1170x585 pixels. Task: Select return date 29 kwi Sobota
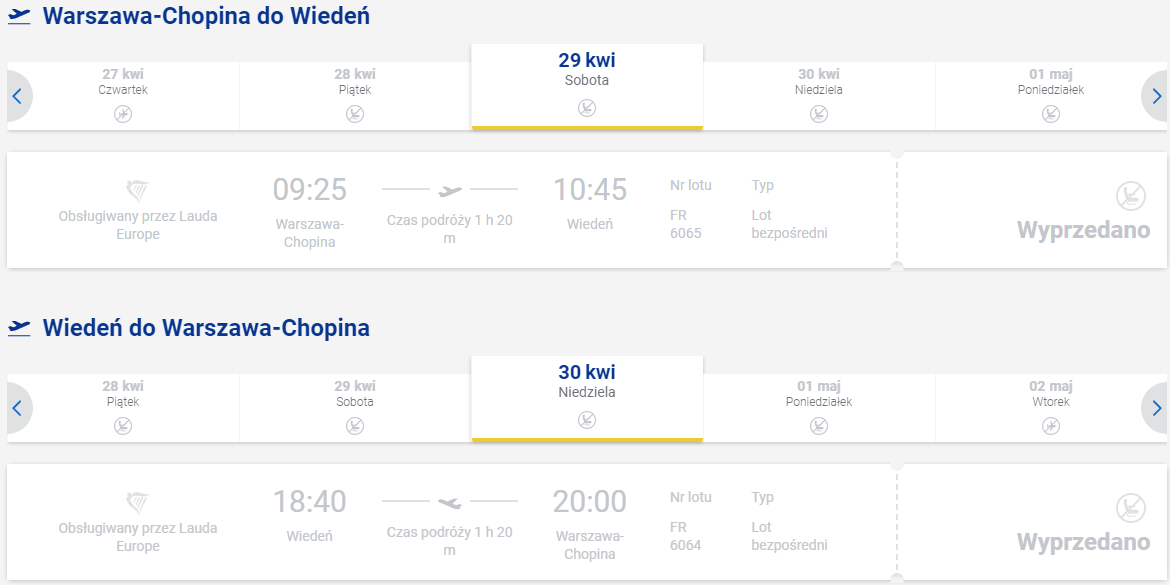355,408
